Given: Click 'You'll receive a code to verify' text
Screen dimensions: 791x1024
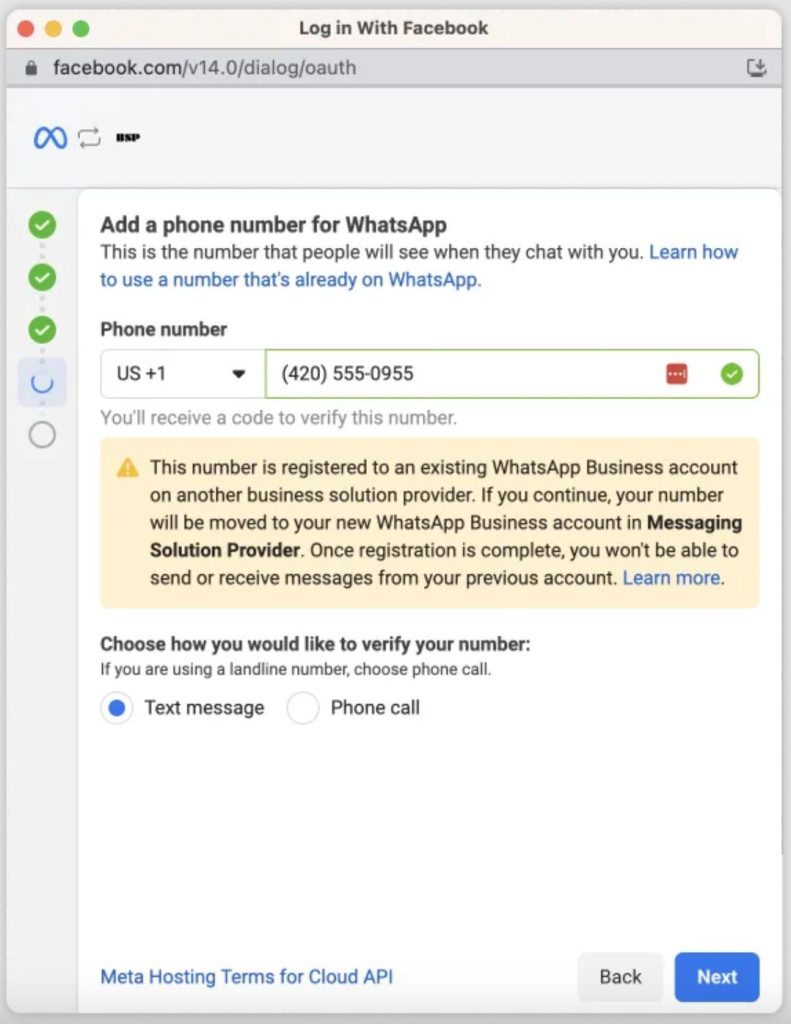Looking at the screenshot, I should 278,418.
